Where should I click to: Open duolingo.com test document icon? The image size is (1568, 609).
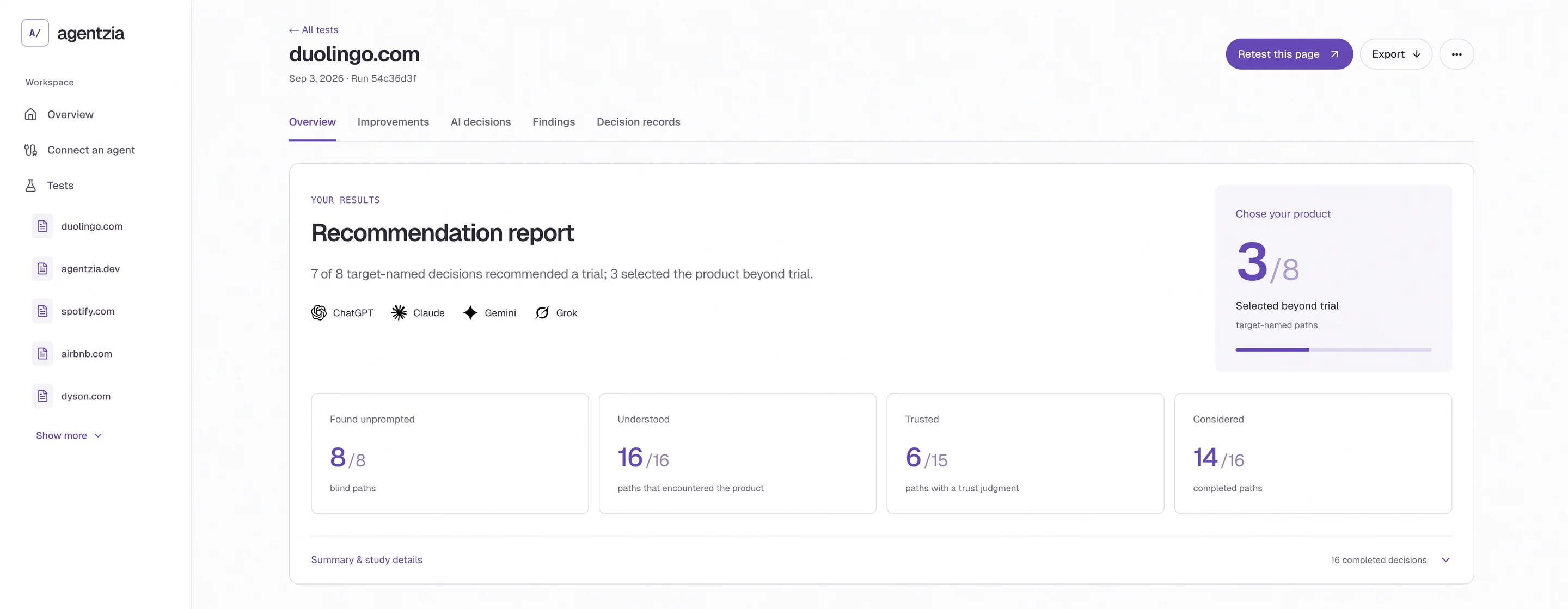point(42,226)
